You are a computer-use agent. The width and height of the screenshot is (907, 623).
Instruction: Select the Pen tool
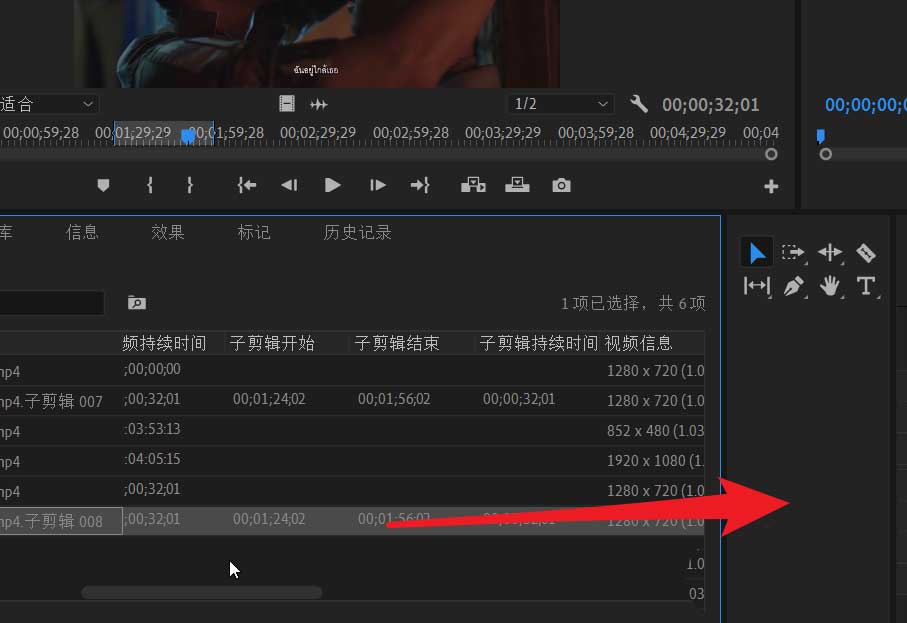(x=793, y=286)
